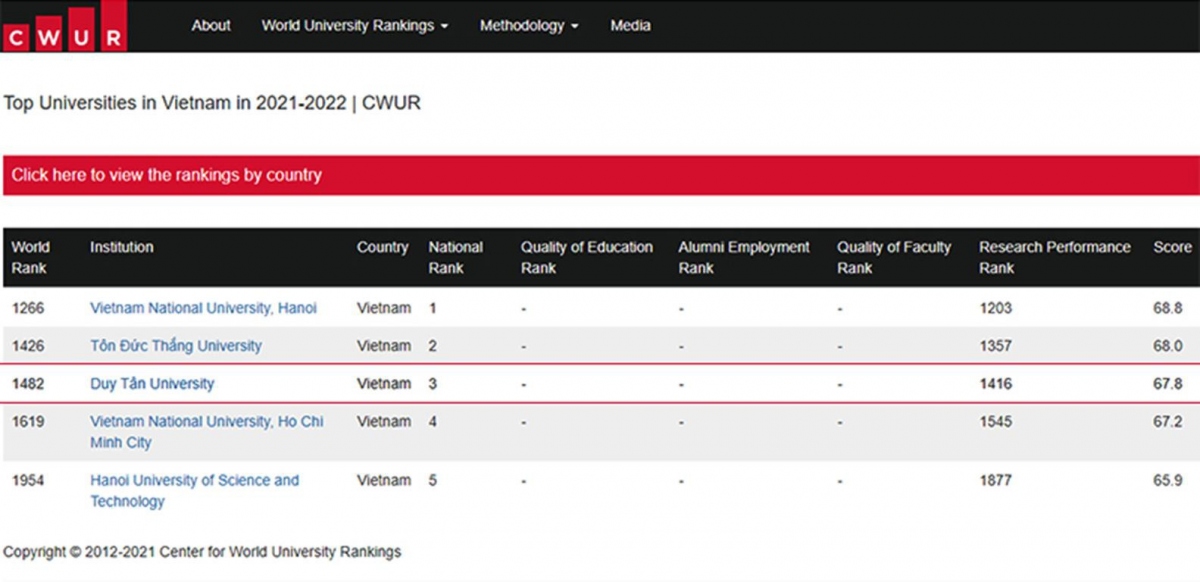The width and height of the screenshot is (1200, 582).
Task: Go to the Media page
Action: [630, 26]
